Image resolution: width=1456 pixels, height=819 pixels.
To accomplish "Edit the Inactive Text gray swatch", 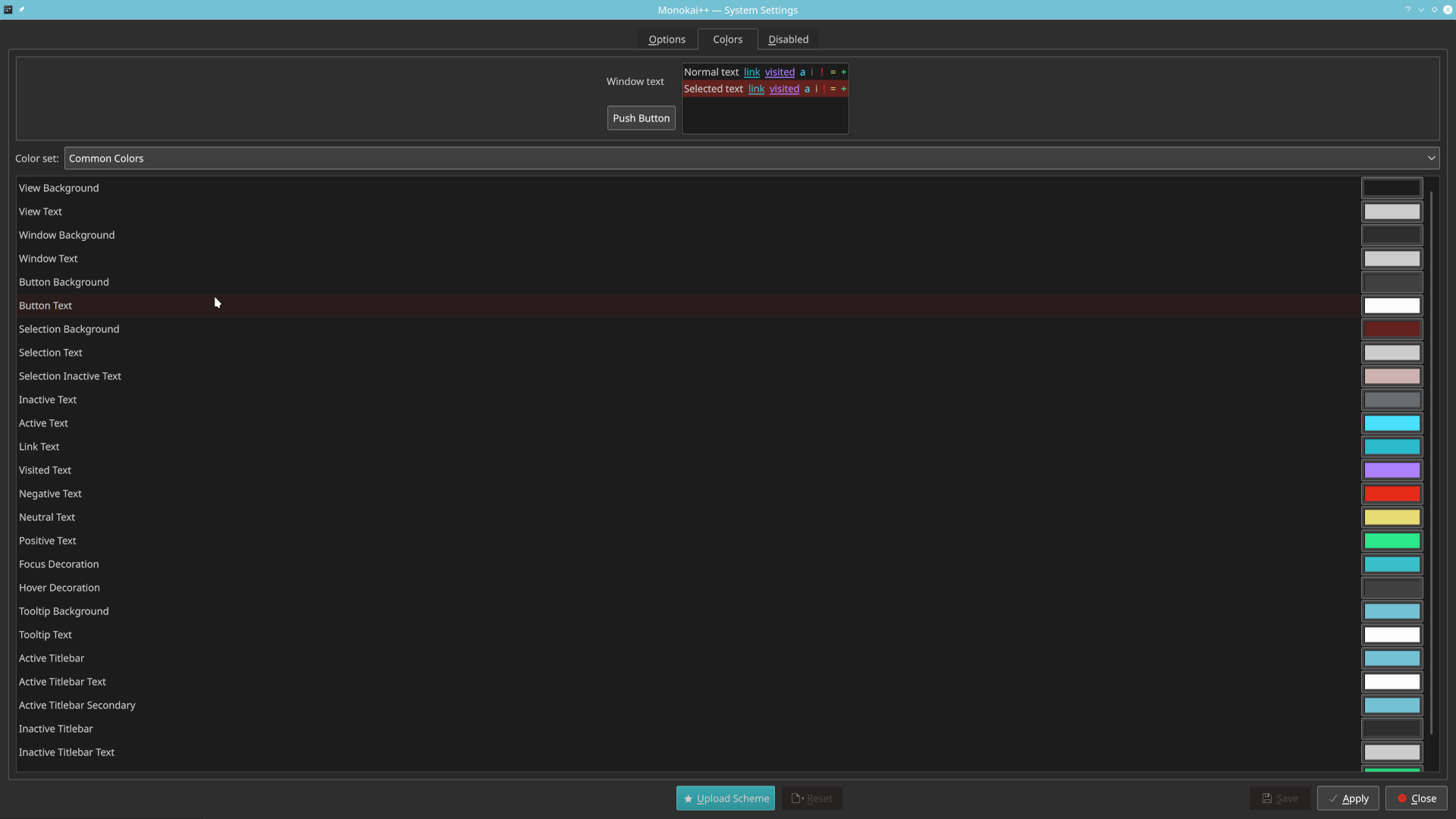I will pyautogui.click(x=1392, y=400).
